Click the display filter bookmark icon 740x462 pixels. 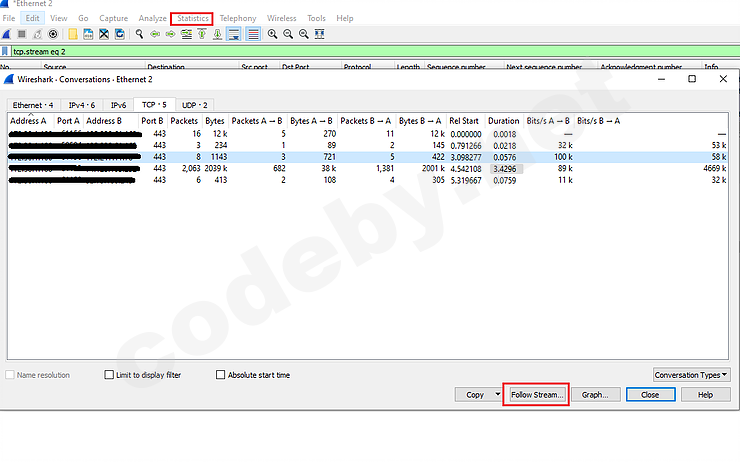pos(6,51)
